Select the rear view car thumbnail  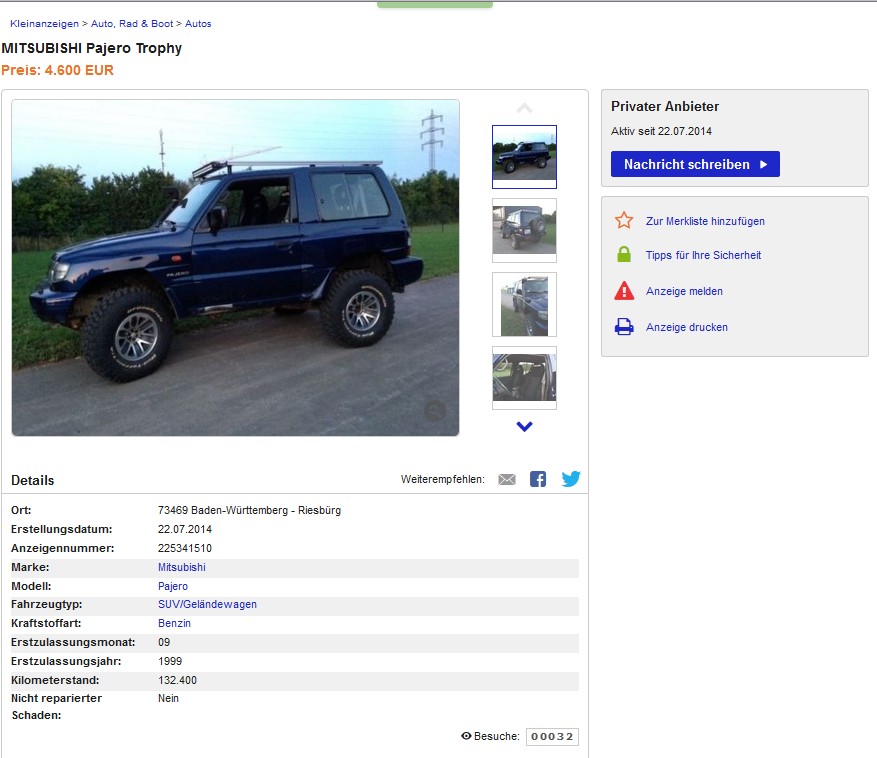[x=524, y=230]
